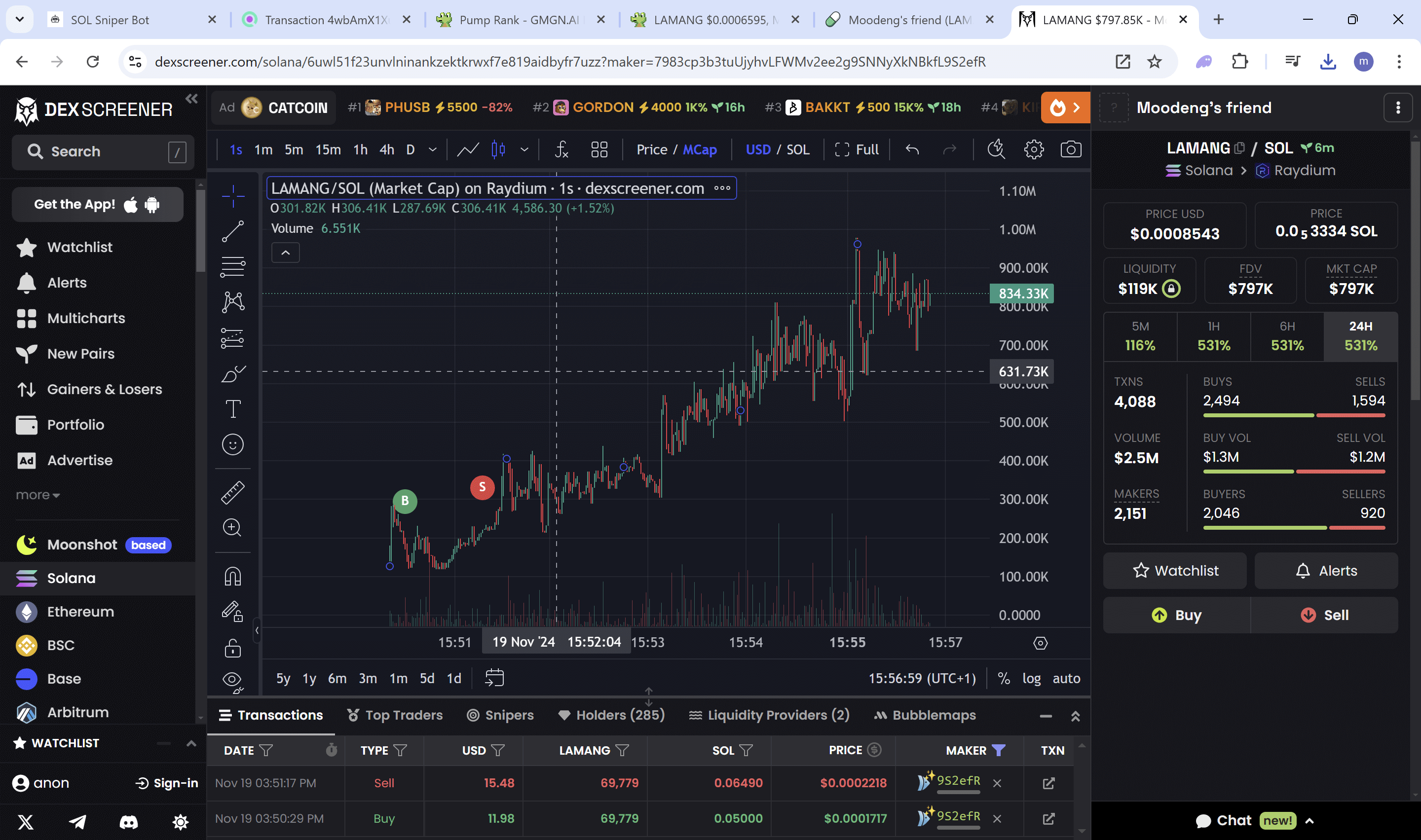
Task: Open the Holders (285) tab
Action: click(611, 715)
